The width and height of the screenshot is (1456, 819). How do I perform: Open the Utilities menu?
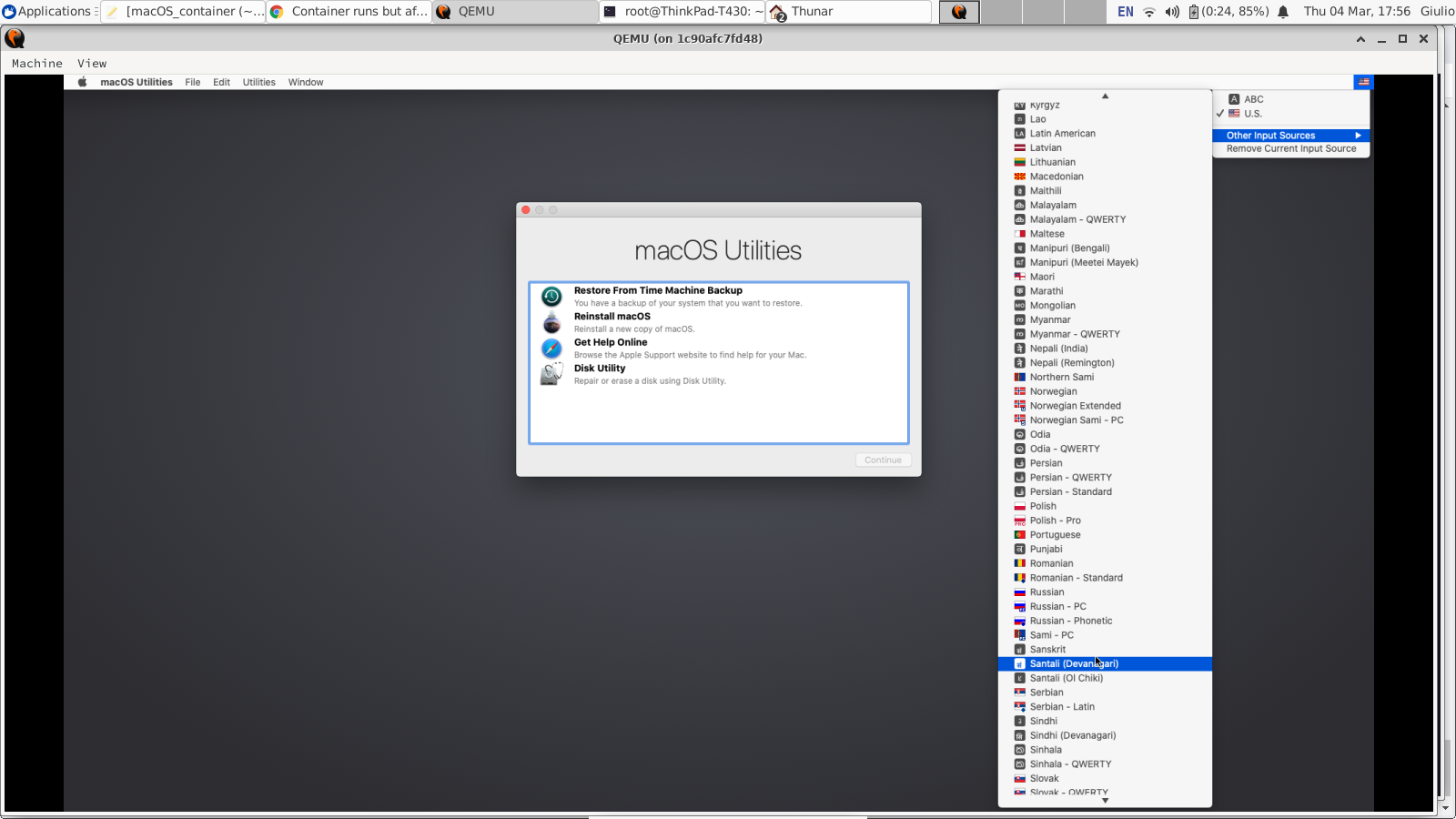pos(259,82)
